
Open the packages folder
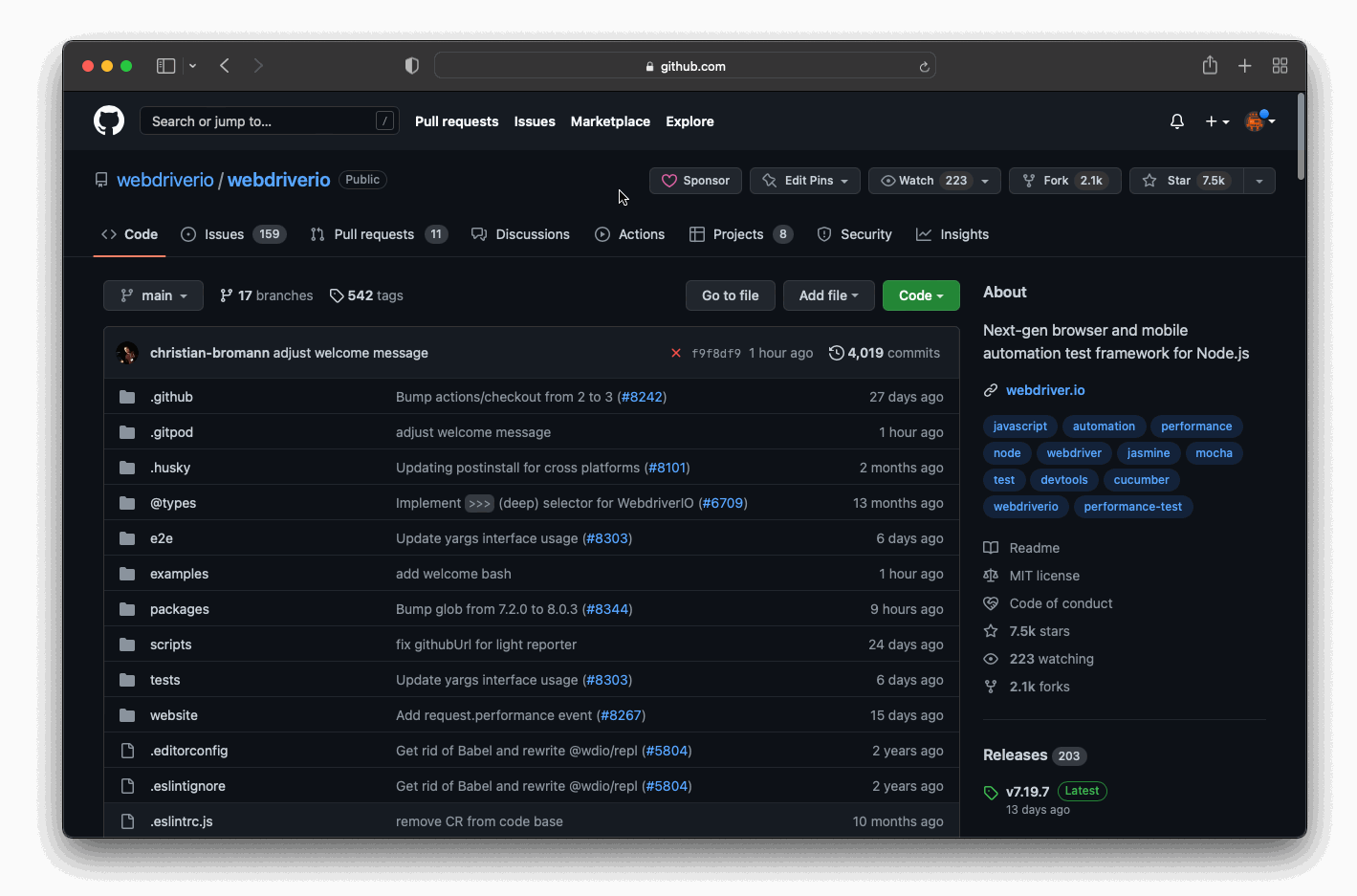click(180, 609)
